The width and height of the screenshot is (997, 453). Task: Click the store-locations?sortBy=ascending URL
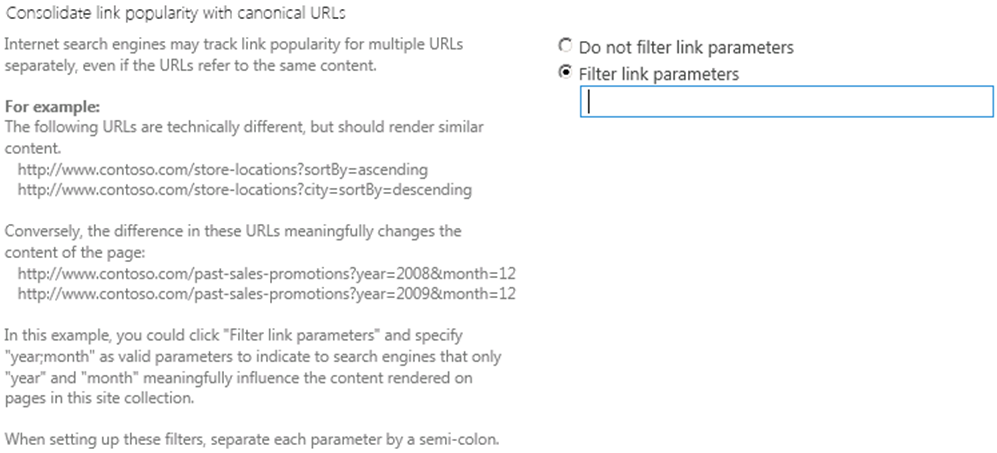[x=223, y=168]
